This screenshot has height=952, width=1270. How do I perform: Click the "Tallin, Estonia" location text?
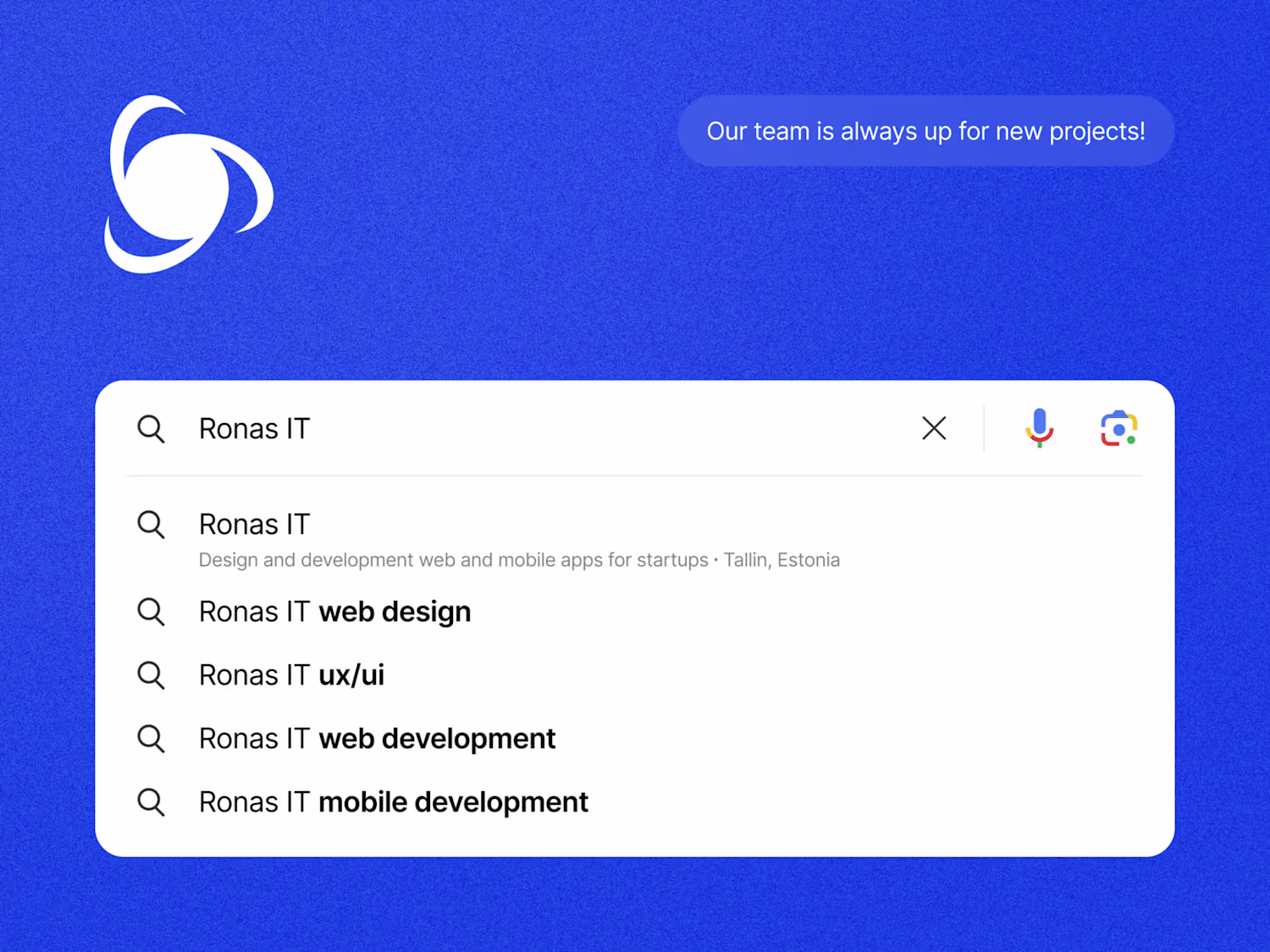[x=781, y=560]
